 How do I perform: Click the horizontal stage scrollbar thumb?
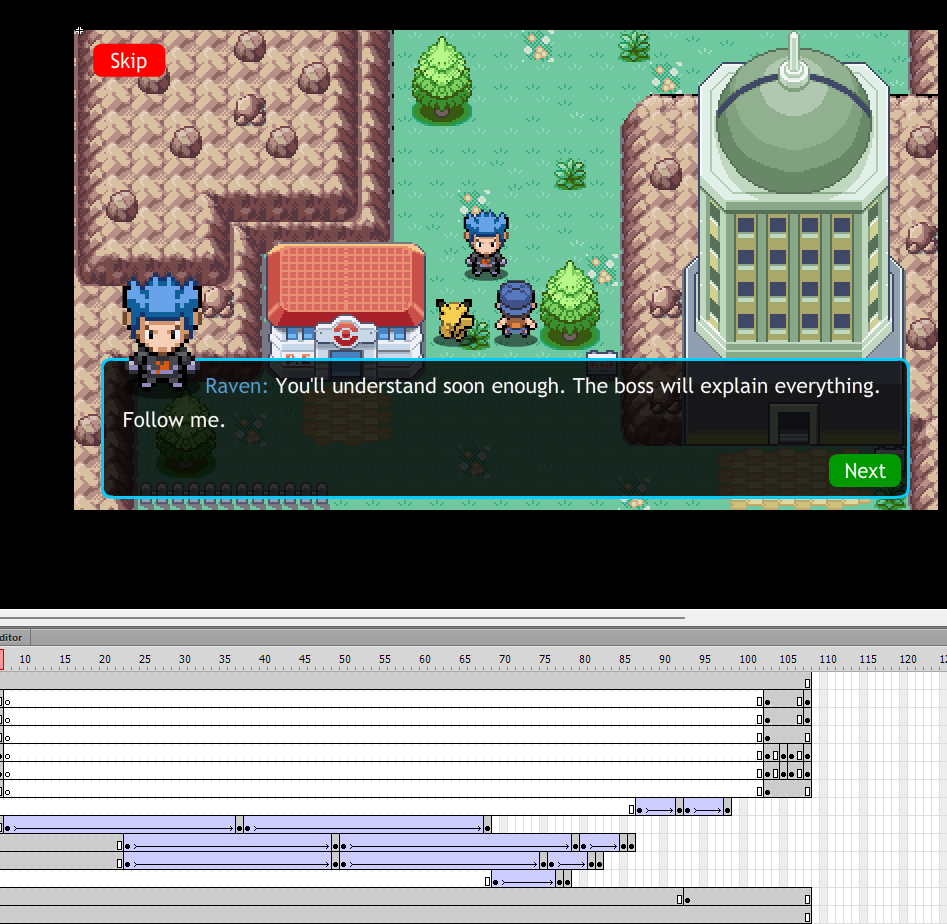point(342,618)
